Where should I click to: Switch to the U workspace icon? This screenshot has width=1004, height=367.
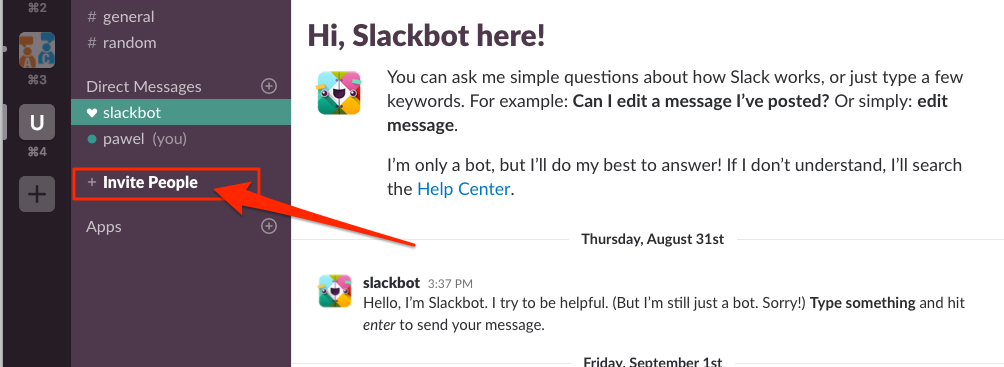[x=36, y=122]
